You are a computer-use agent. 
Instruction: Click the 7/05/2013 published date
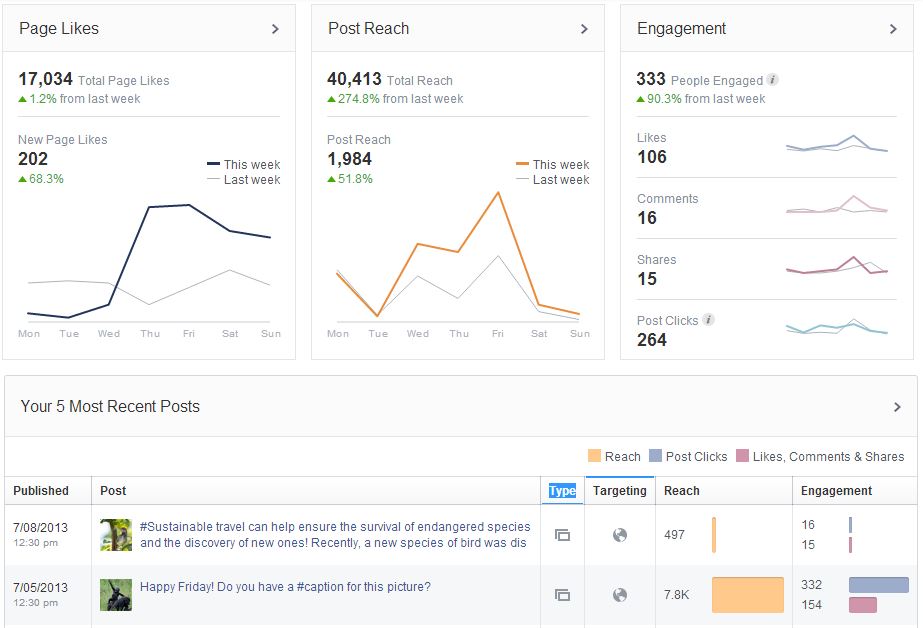(41, 587)
